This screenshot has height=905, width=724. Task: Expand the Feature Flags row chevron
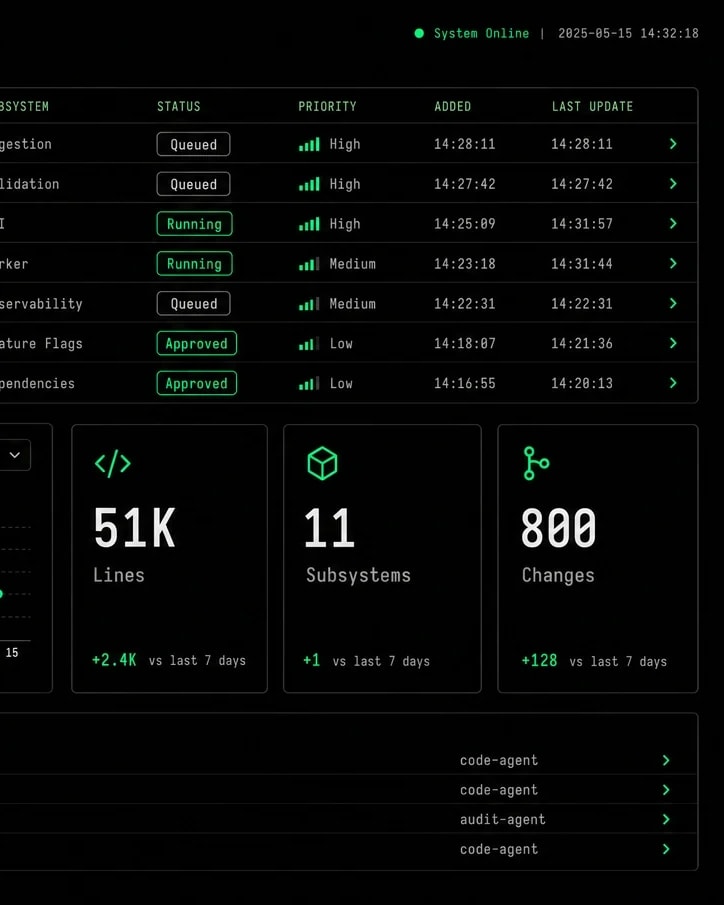pyautogui.click(x=673, y=343)
